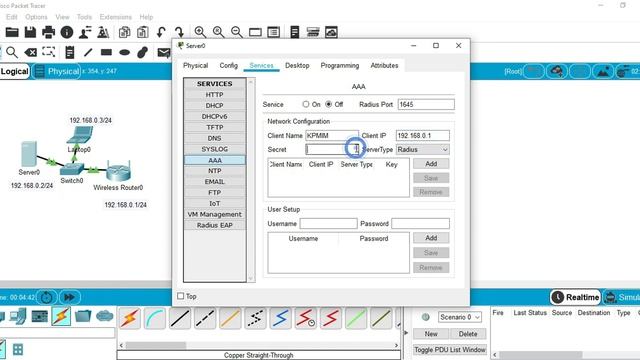Image resolution: width=640 pixels, height=360 pixels.
Task: Open the Options menu
Action: tap(36, 17)
